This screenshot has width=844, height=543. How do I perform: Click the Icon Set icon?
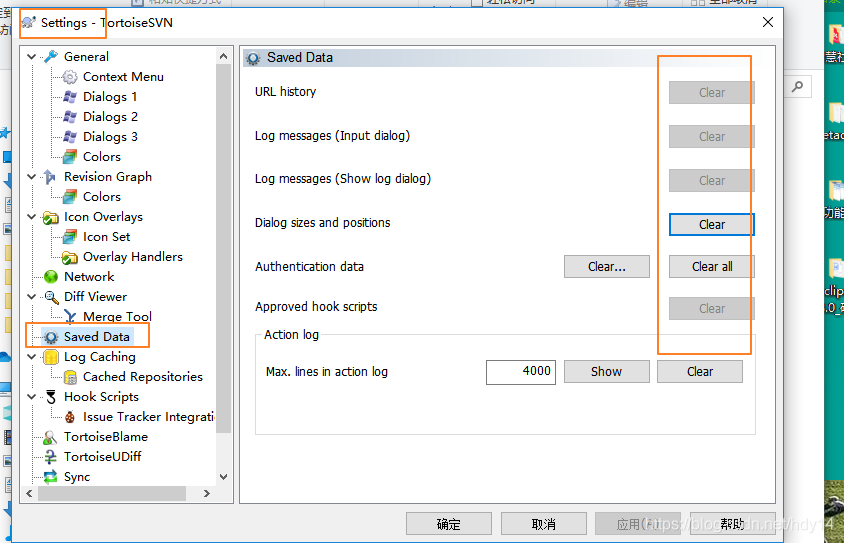pos(70,237)
